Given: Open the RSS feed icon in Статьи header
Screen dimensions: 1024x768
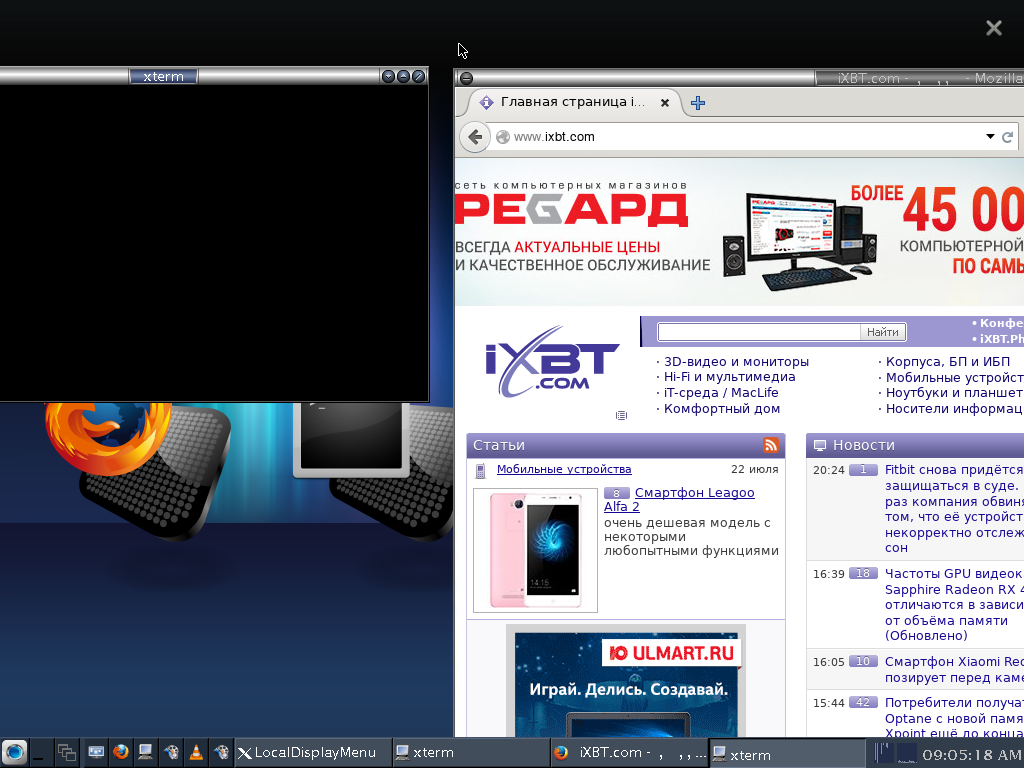Looking at the screenshot, I should [771, 445].
